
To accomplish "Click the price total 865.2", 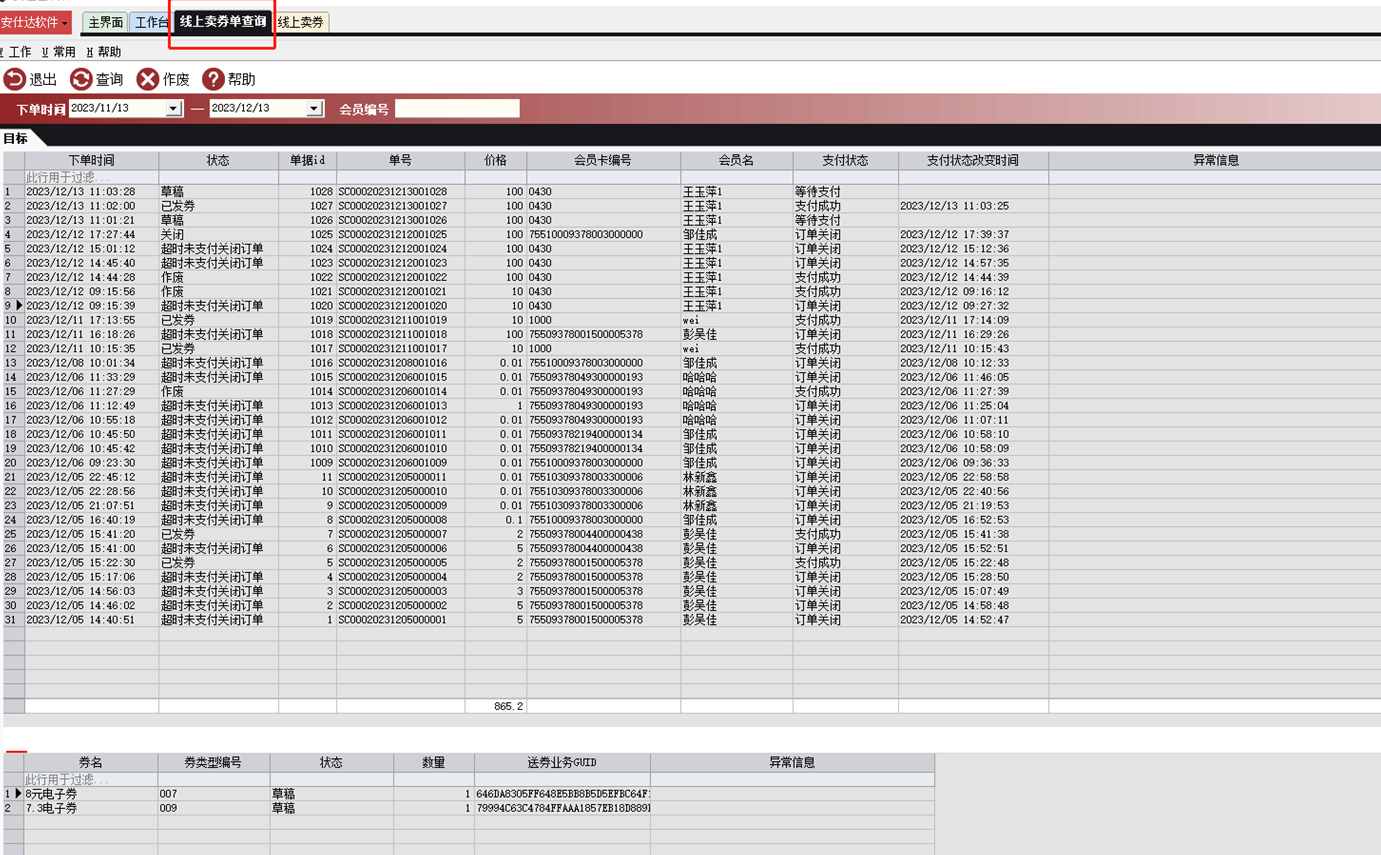I will click(x=495, y=706).
